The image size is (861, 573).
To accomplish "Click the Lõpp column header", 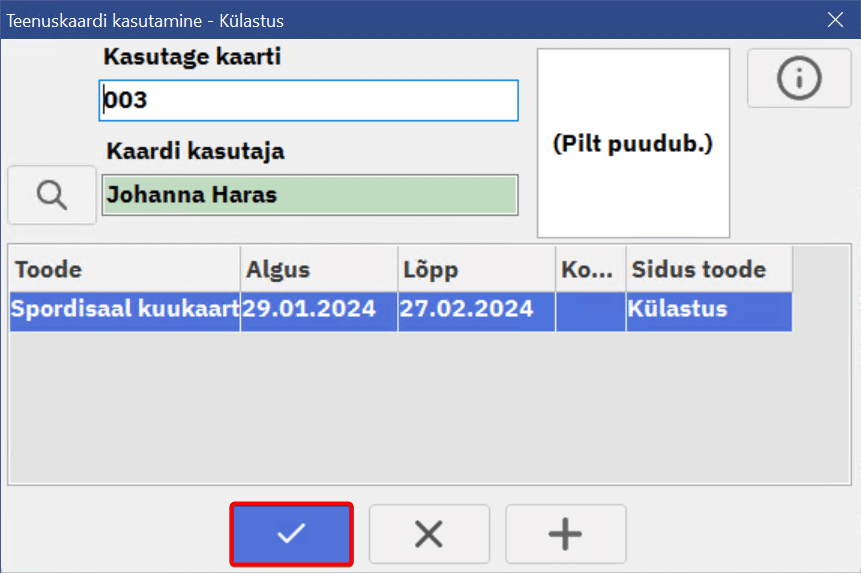I will 476,270.
